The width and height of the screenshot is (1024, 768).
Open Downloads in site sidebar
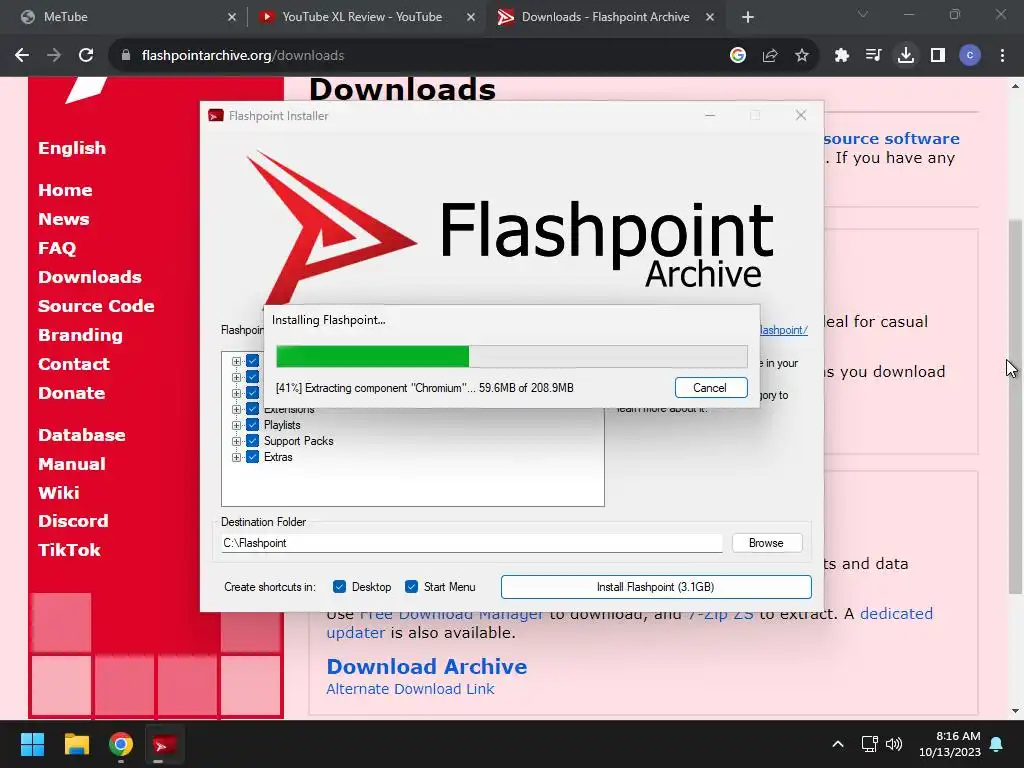pyautogui.click(x=90, y=277)
